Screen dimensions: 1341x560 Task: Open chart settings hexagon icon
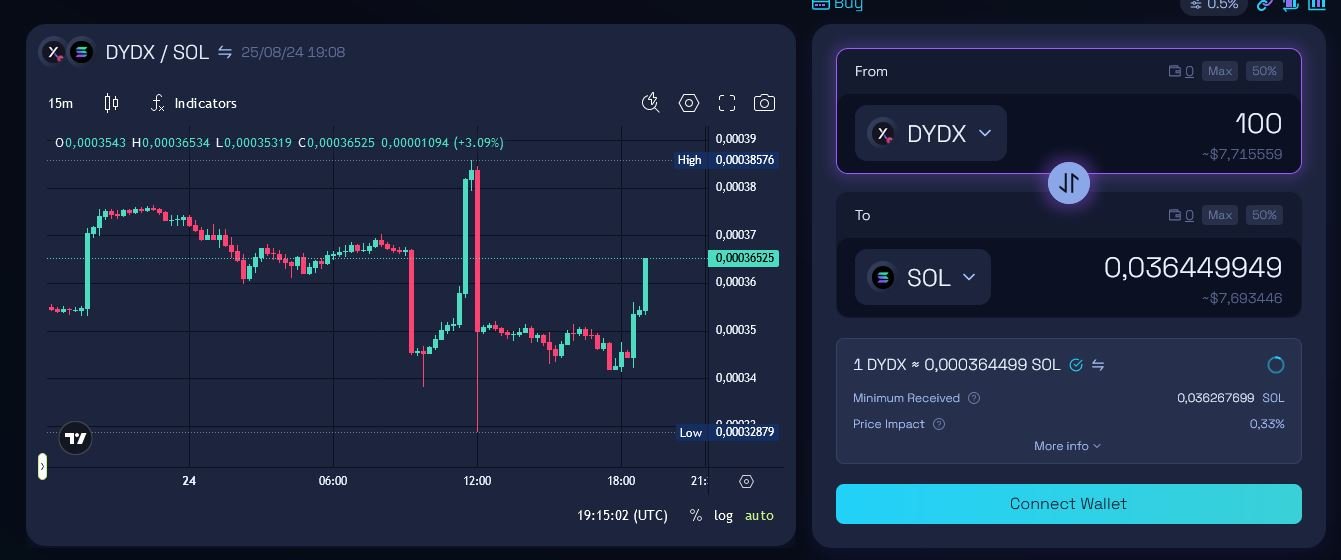pos(689,103)
